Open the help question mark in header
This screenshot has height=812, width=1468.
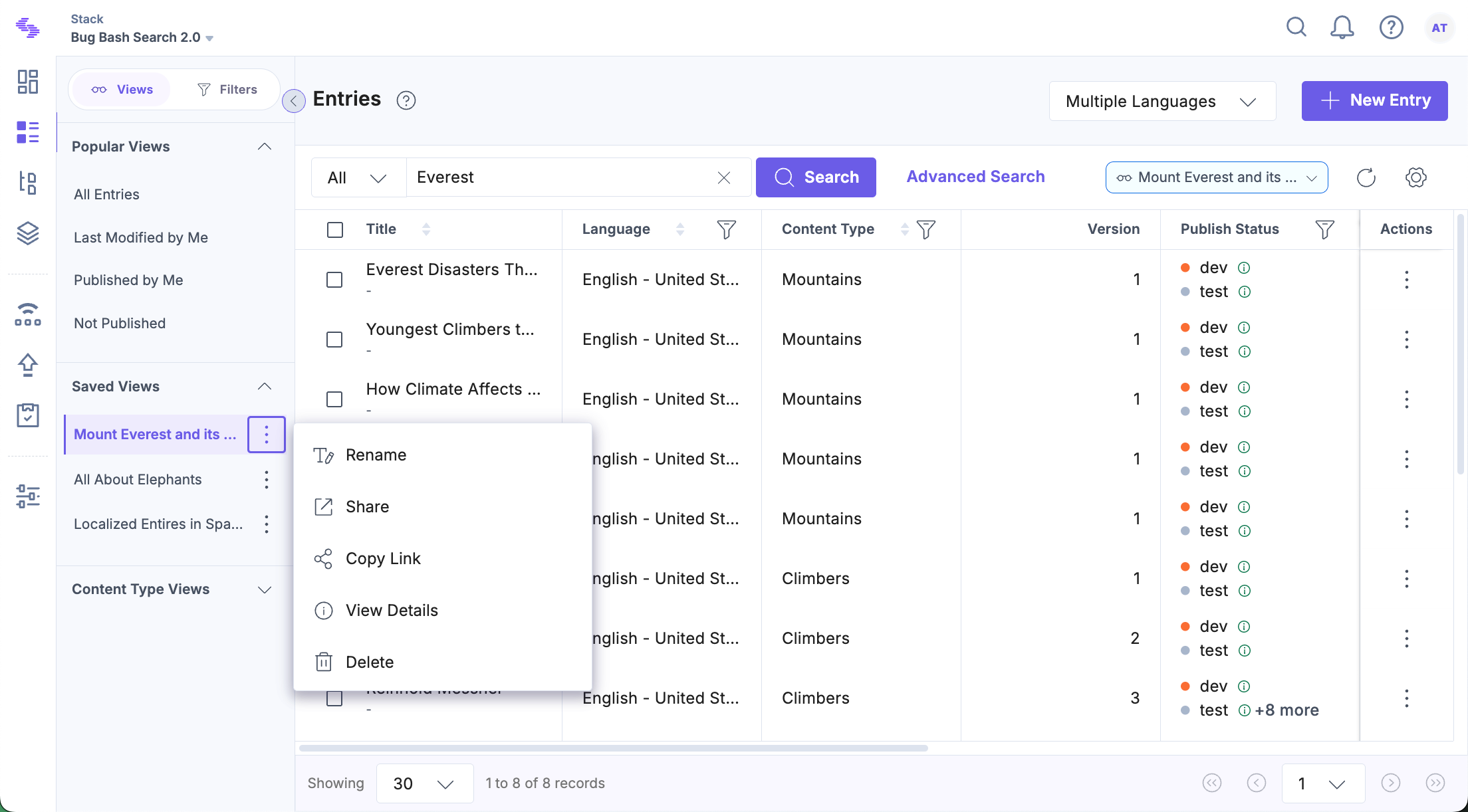[x=1392, y=27]
